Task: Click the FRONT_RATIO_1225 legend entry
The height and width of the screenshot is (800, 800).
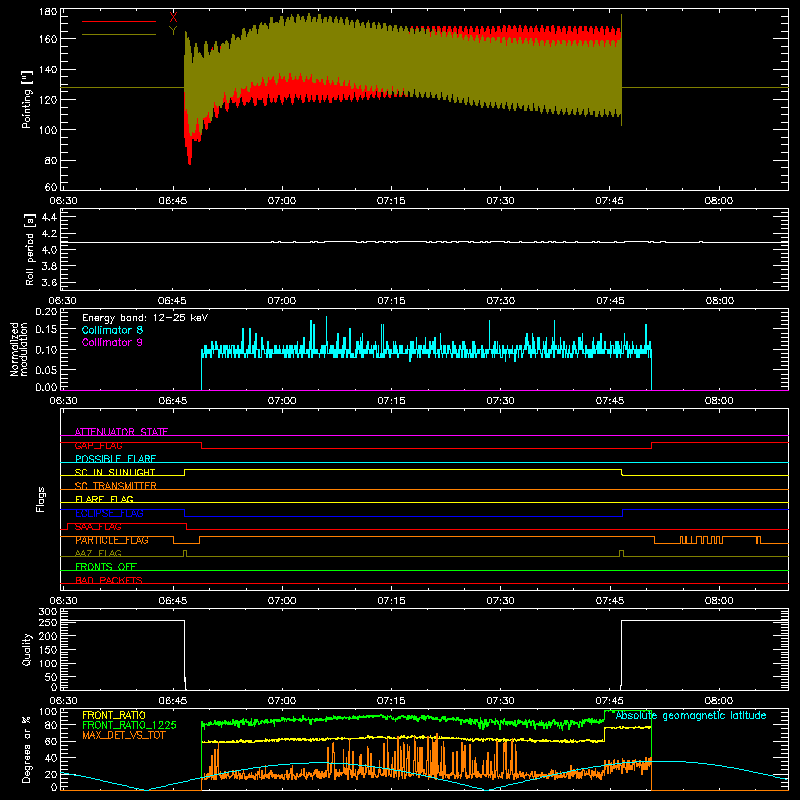Action: pos(129,725)
